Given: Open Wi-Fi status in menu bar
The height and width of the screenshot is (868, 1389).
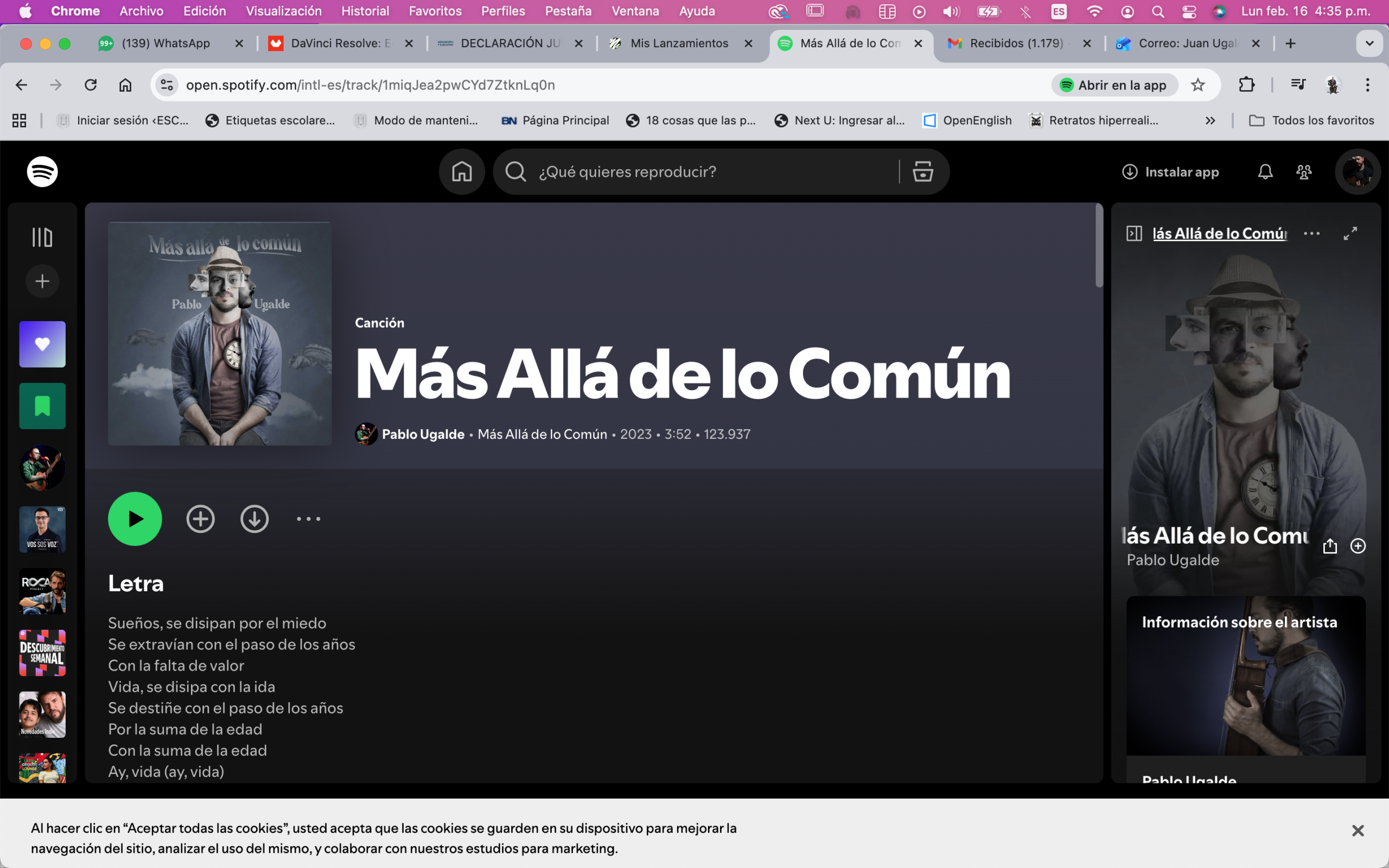Looking at the screenshot, I should click(x=1094, y=11).
